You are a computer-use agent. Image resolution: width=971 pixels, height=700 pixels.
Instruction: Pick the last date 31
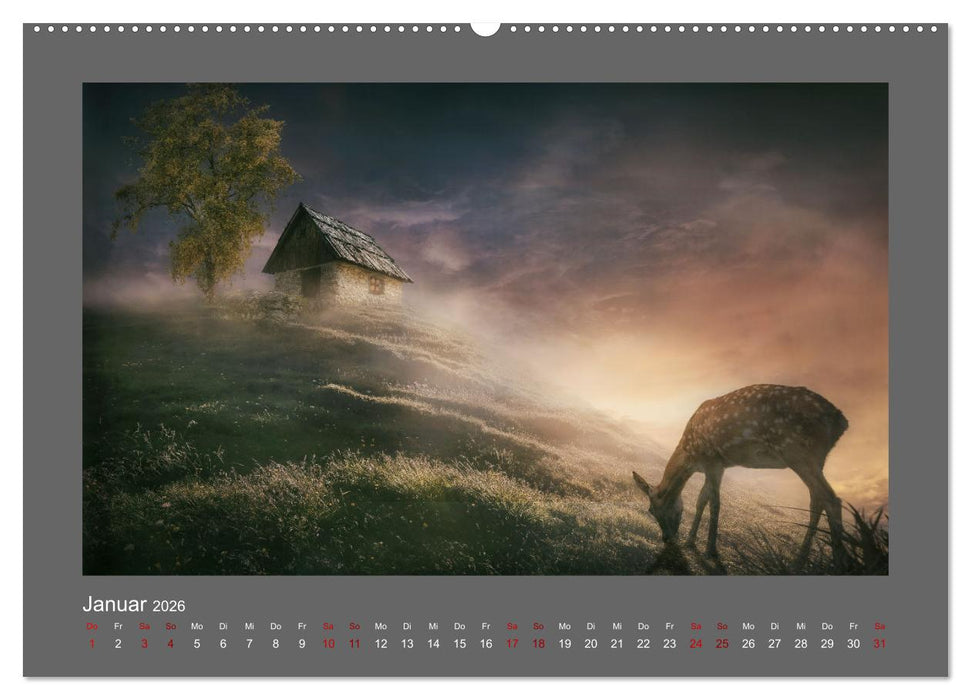click(880, 644)
